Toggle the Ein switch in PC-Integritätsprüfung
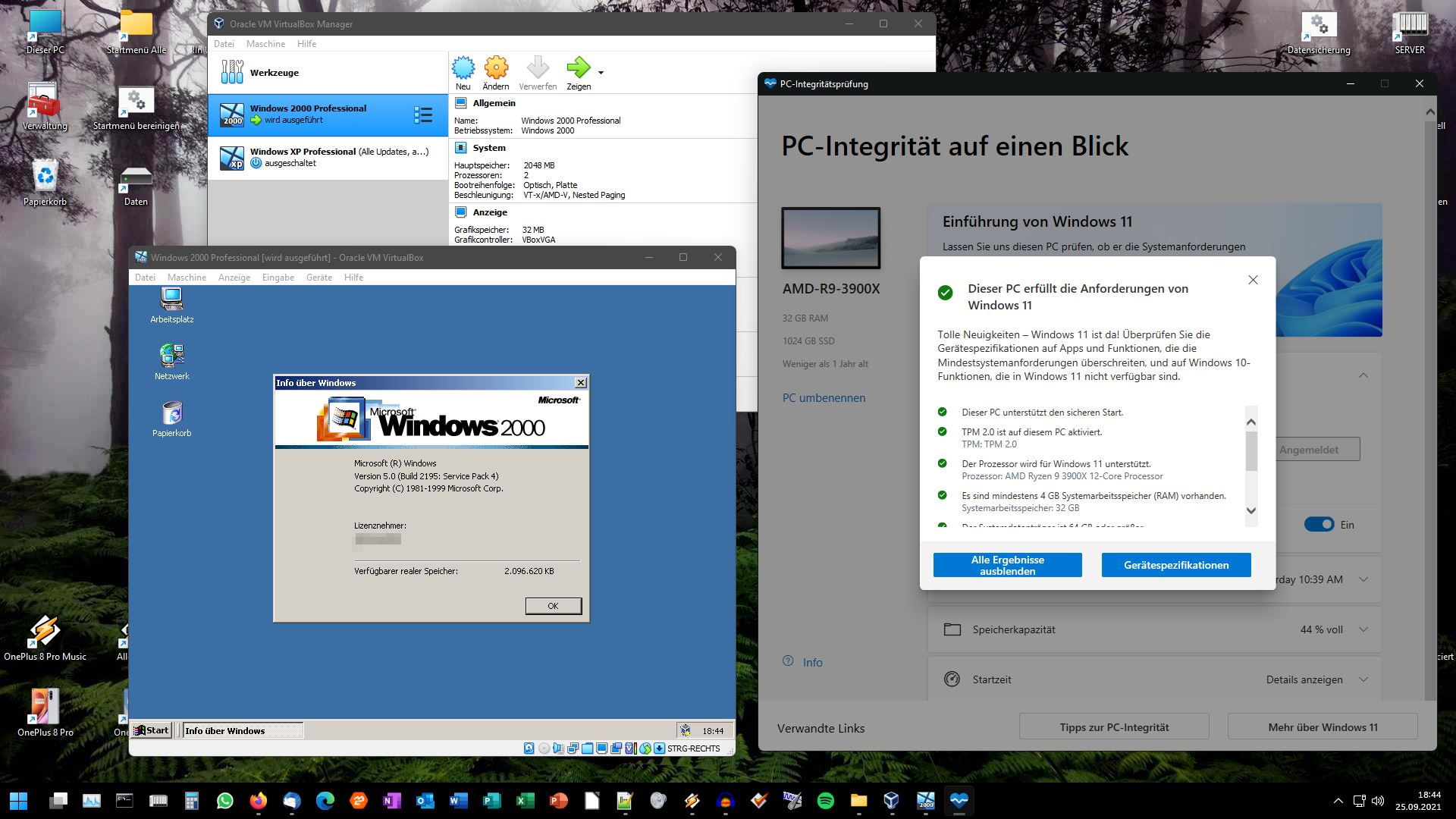This screenshot has height=819, width=1456. click(1319, 524)
